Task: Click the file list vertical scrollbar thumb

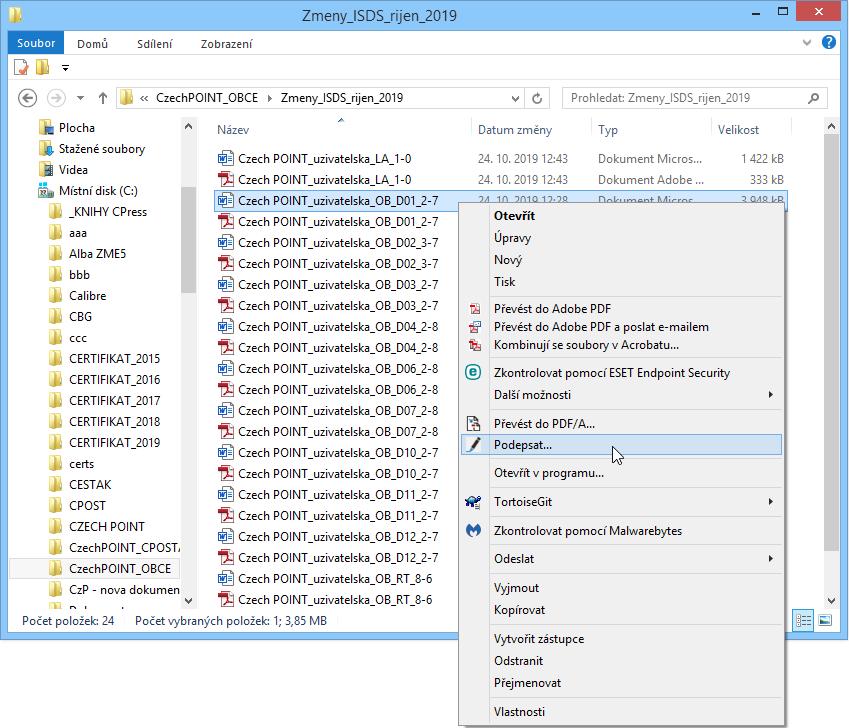Action: click(831, 342)
